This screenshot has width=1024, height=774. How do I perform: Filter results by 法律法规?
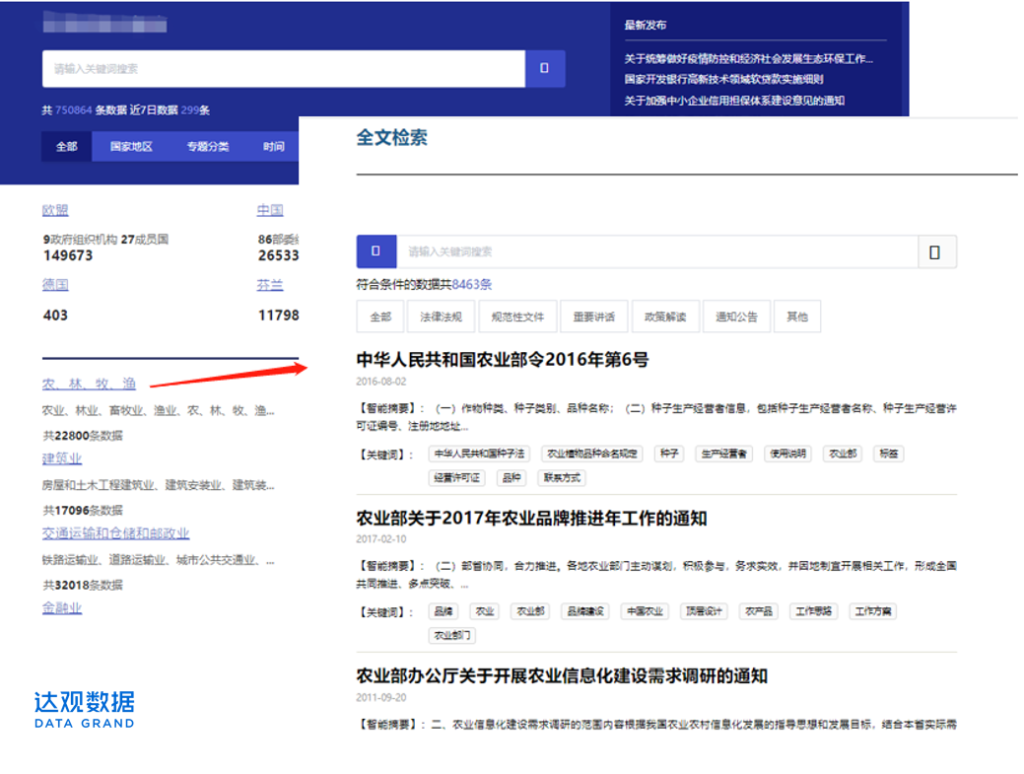441,317
